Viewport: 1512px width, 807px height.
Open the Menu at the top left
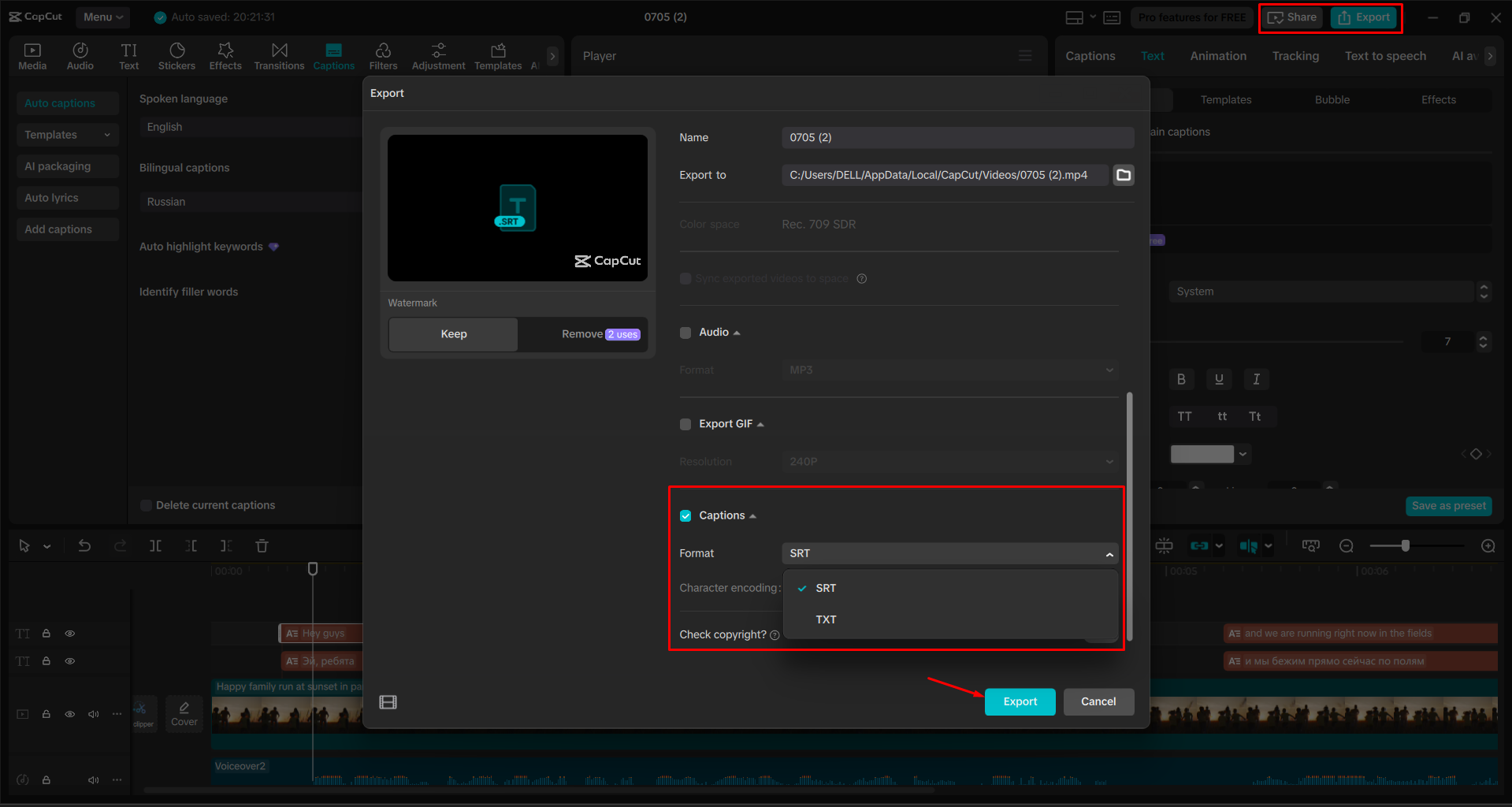tap(102, 17)
